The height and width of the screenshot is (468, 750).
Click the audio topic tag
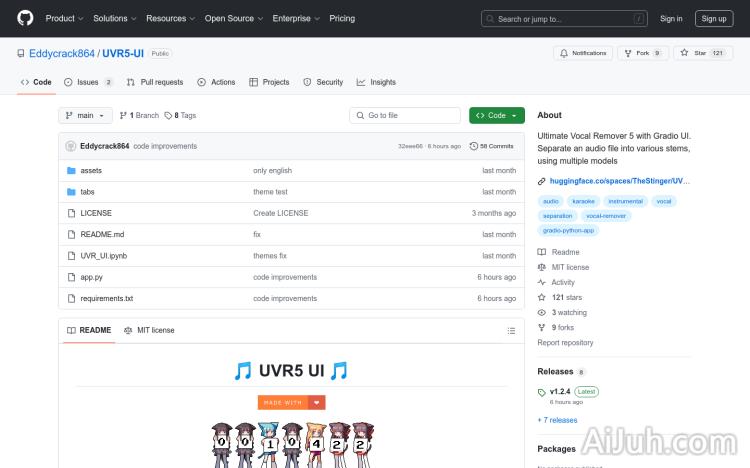(x=551, y=201)
